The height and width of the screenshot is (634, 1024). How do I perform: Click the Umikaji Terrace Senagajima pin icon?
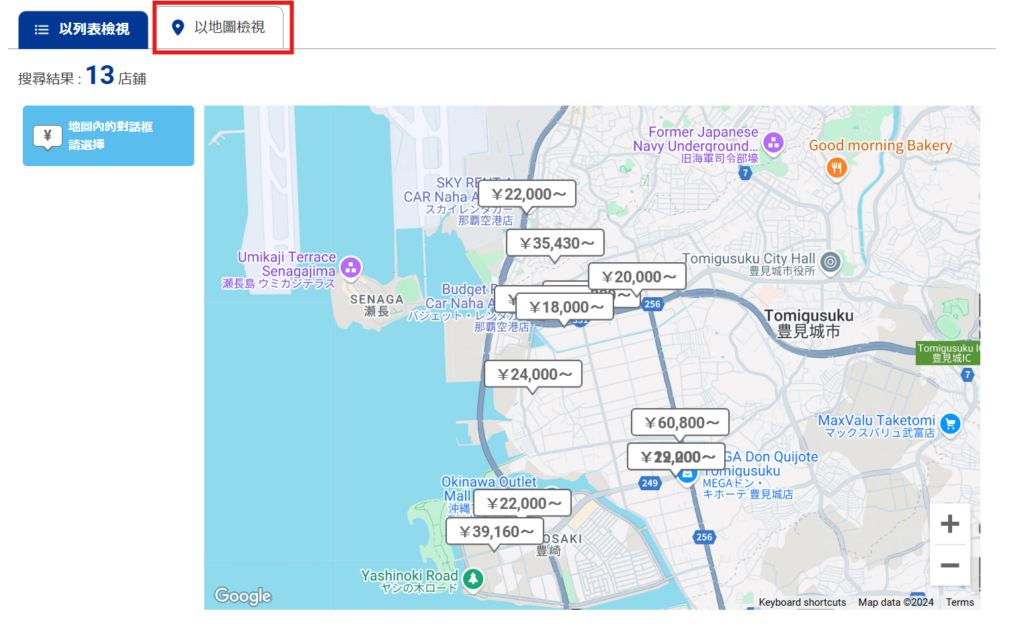coord(351,267)
